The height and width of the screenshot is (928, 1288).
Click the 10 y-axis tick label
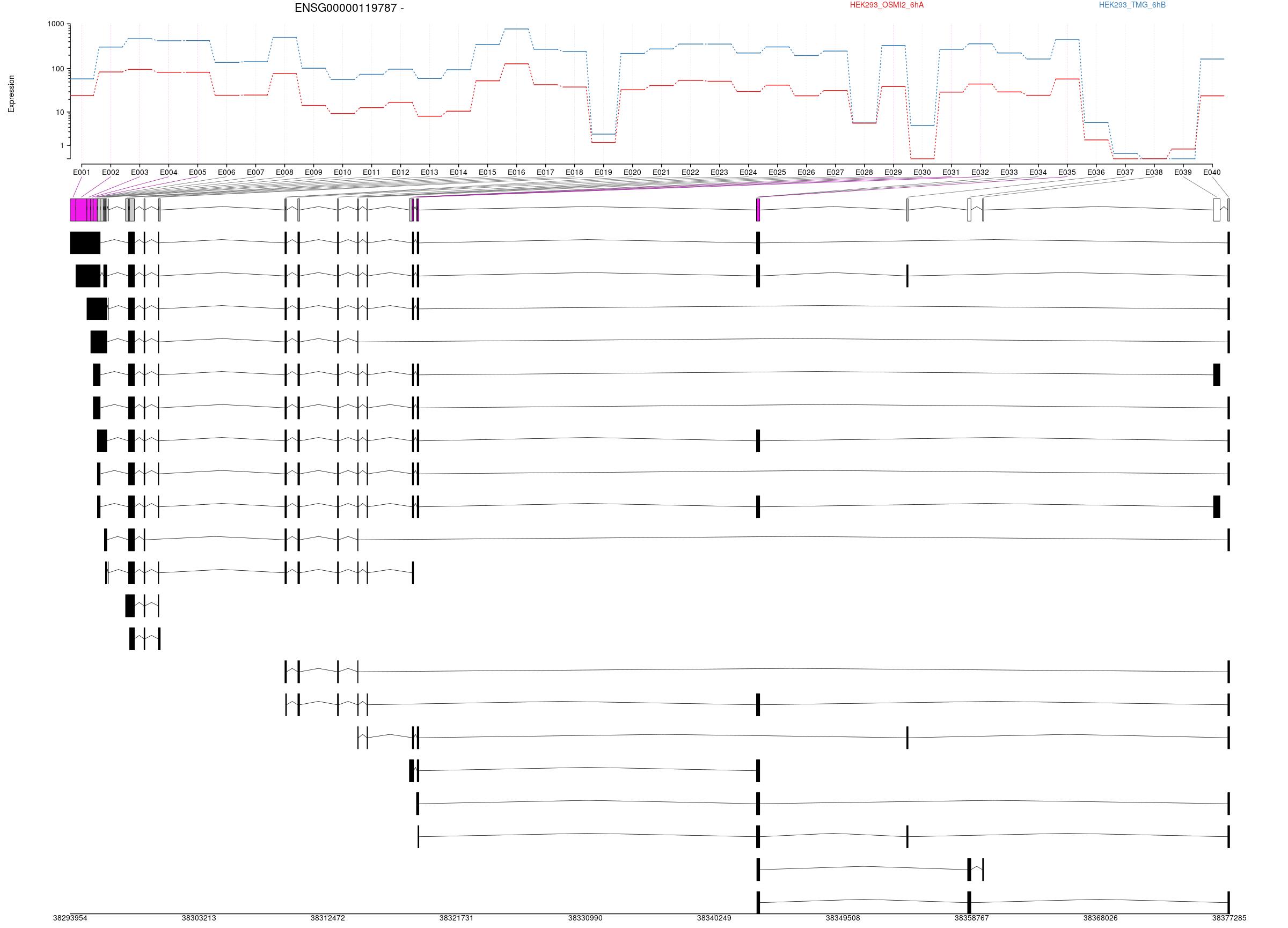tap(60, 113)
